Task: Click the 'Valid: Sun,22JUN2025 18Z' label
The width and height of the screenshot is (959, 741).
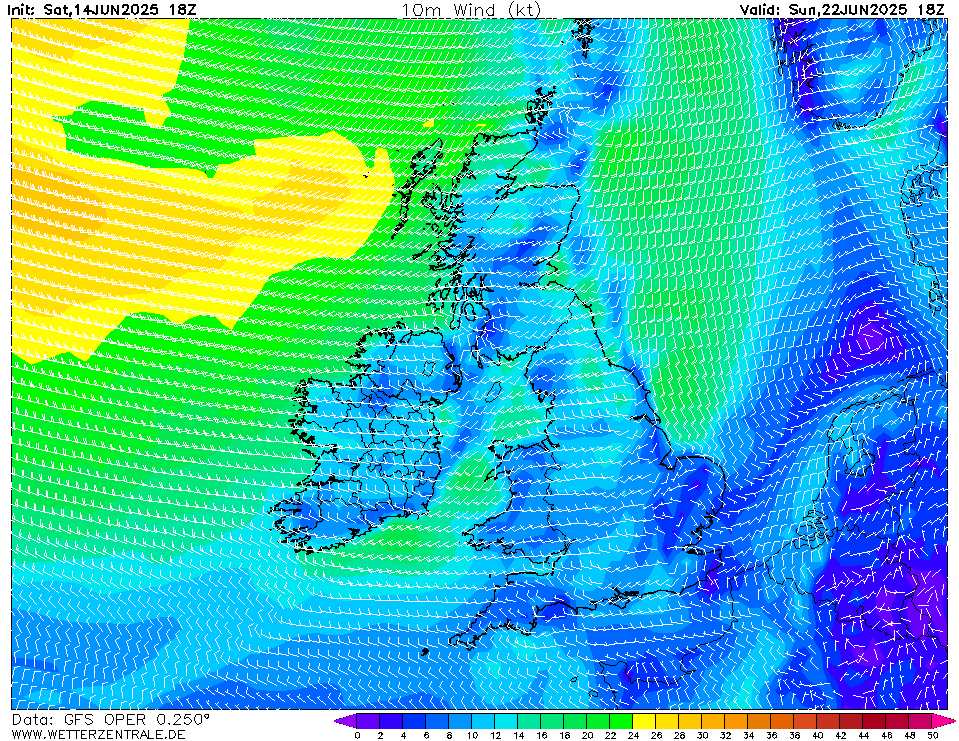Action: point(842,9)
